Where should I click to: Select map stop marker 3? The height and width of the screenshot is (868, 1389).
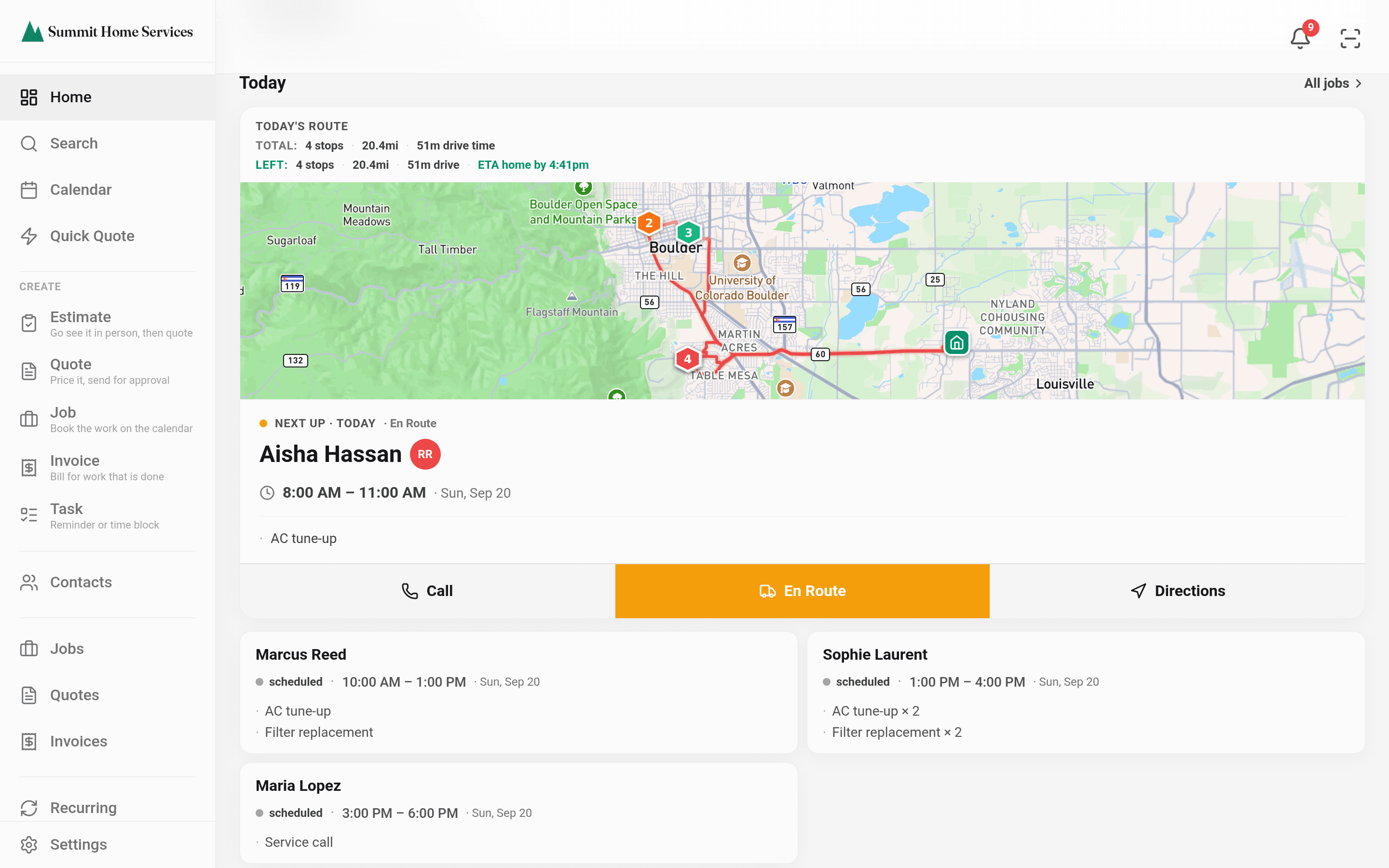[x=688, y=232]
